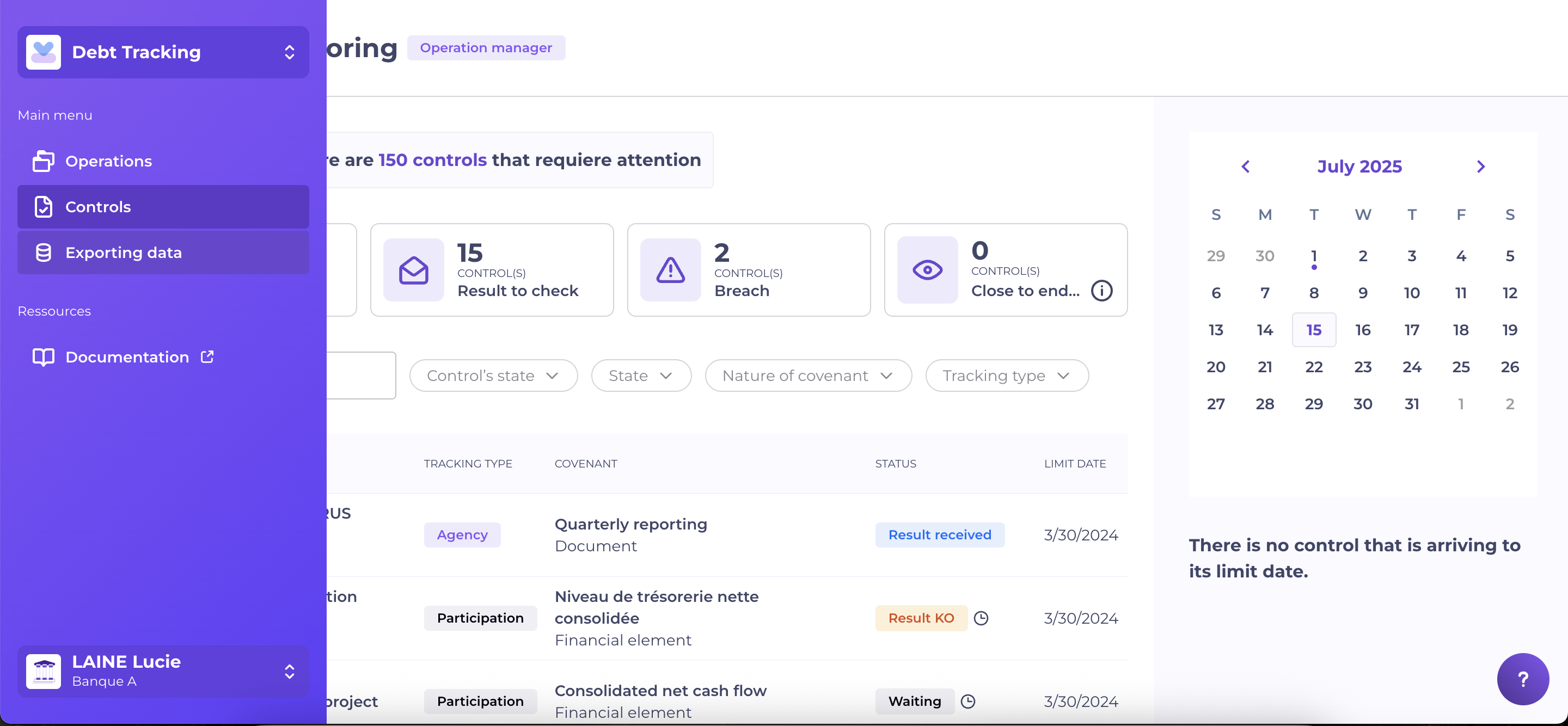
Task: Select July 22 in the calendar
Action: coord(1314,367)
